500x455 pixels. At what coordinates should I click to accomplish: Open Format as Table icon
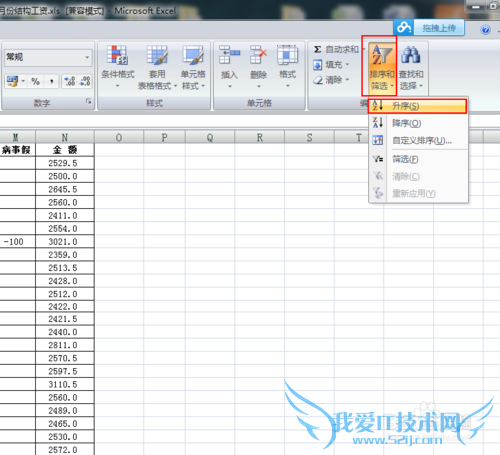(157, 55)
